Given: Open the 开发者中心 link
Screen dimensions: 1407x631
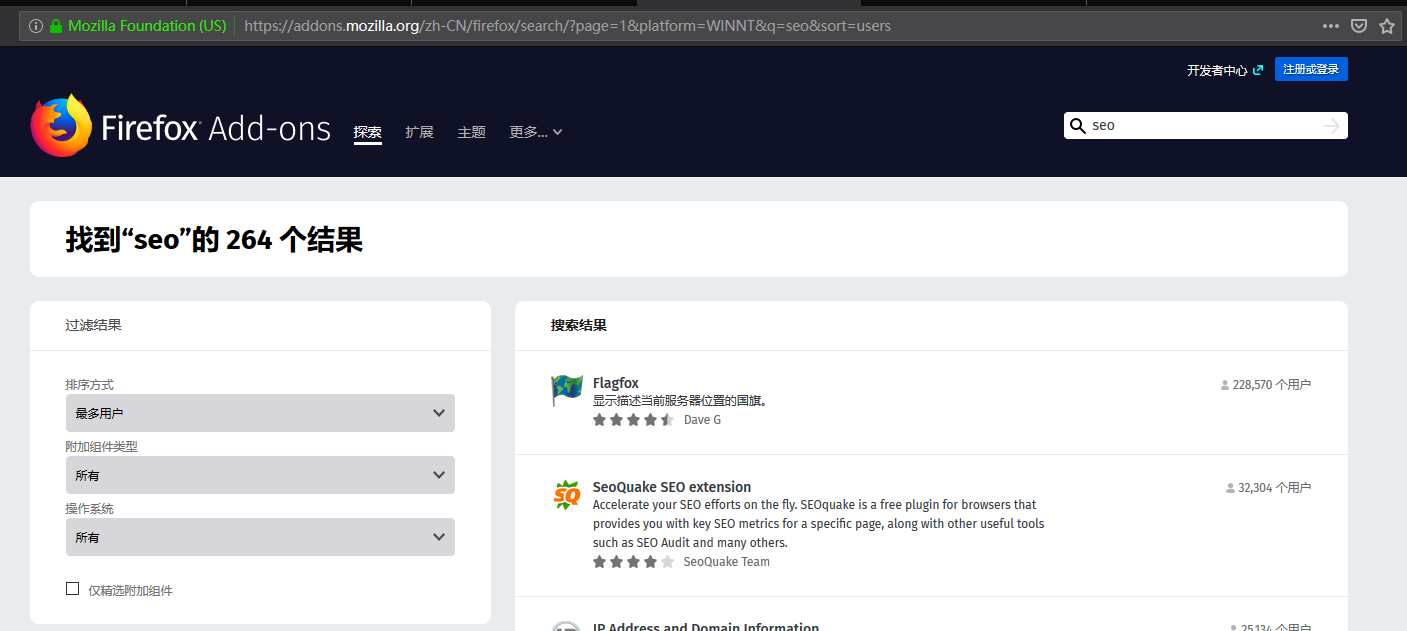Looking at the screenshot, I should pos(1225,70).
